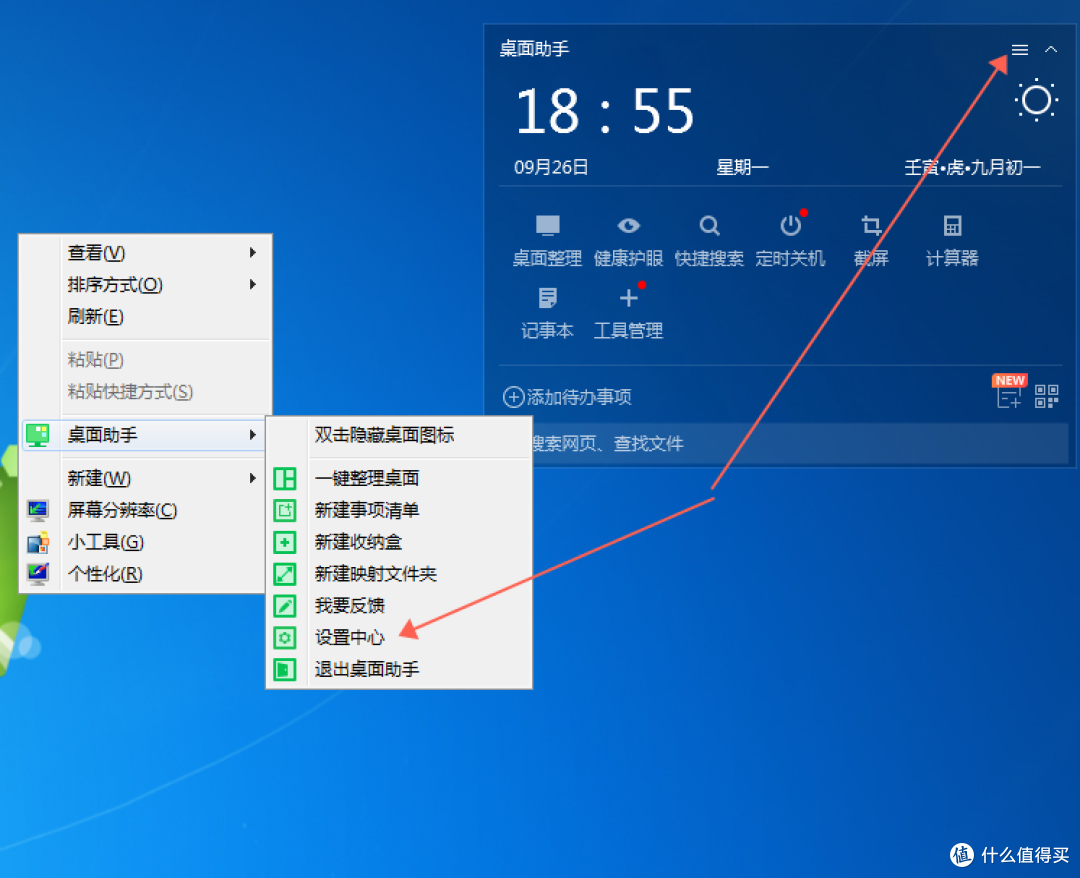Viewport: 1080px width, 878px height.
Task: Launch the 截屏 screenshot tool
Action: (871, 240)
